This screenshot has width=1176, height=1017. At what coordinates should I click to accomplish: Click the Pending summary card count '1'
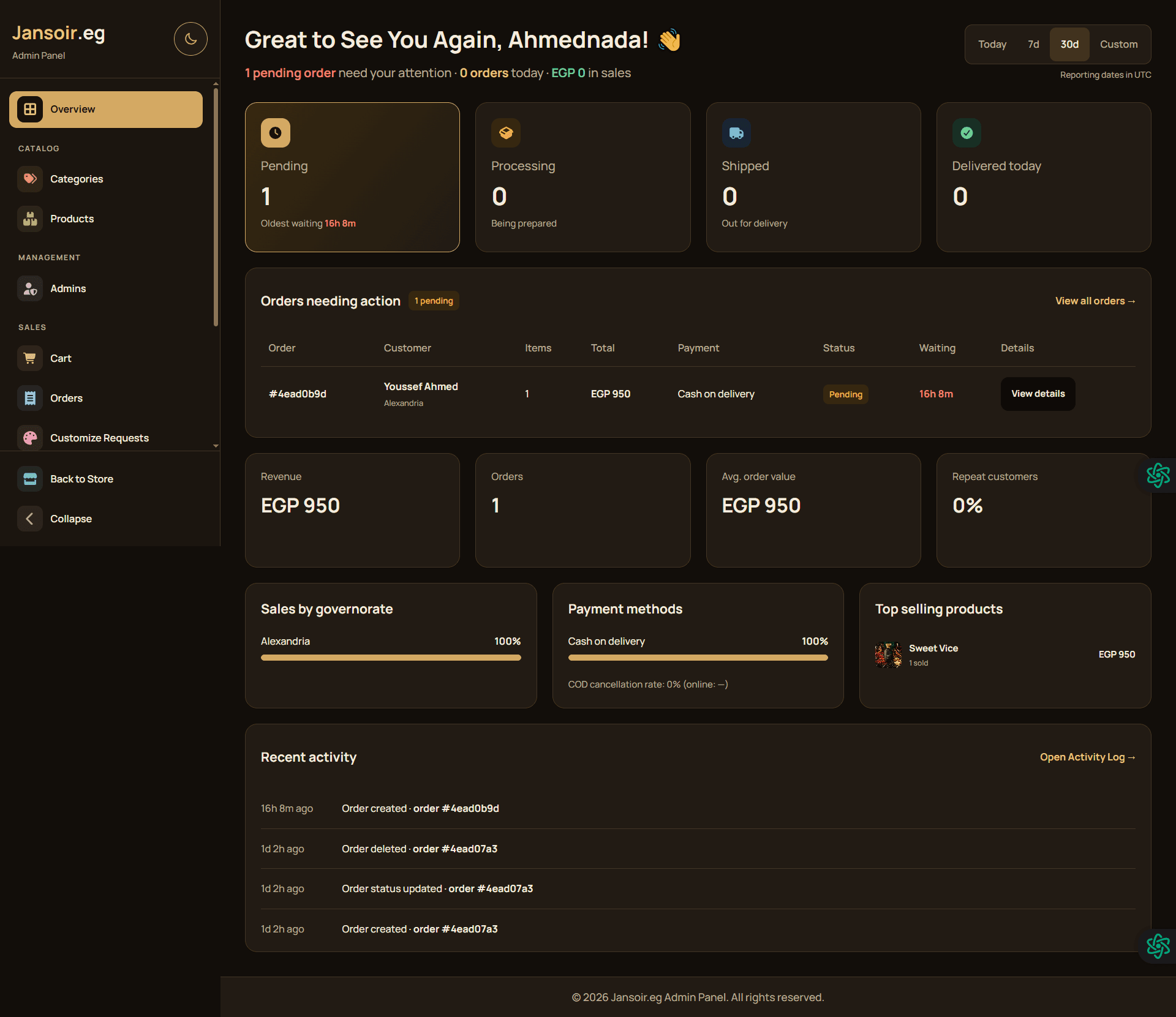point(266,197)
